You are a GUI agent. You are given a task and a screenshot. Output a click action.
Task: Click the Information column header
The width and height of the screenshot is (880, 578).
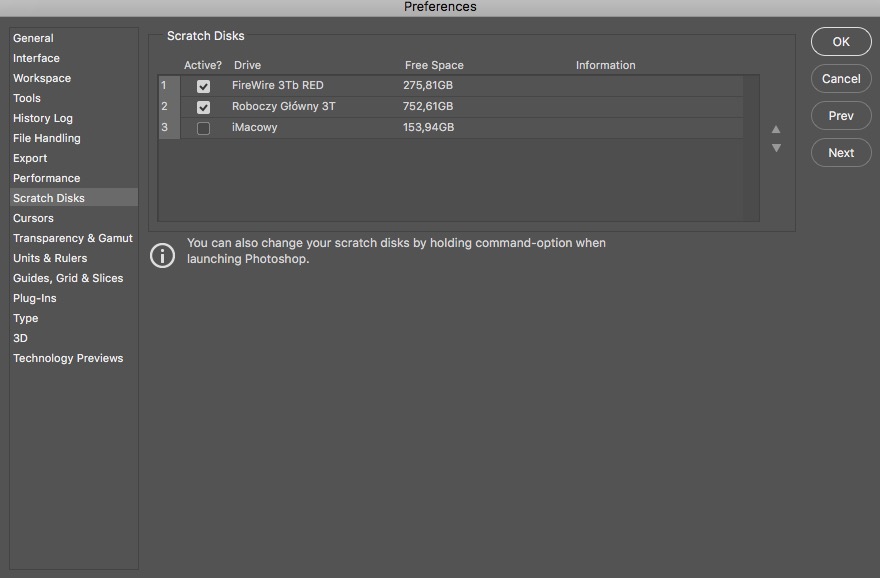tap(606, 65)
